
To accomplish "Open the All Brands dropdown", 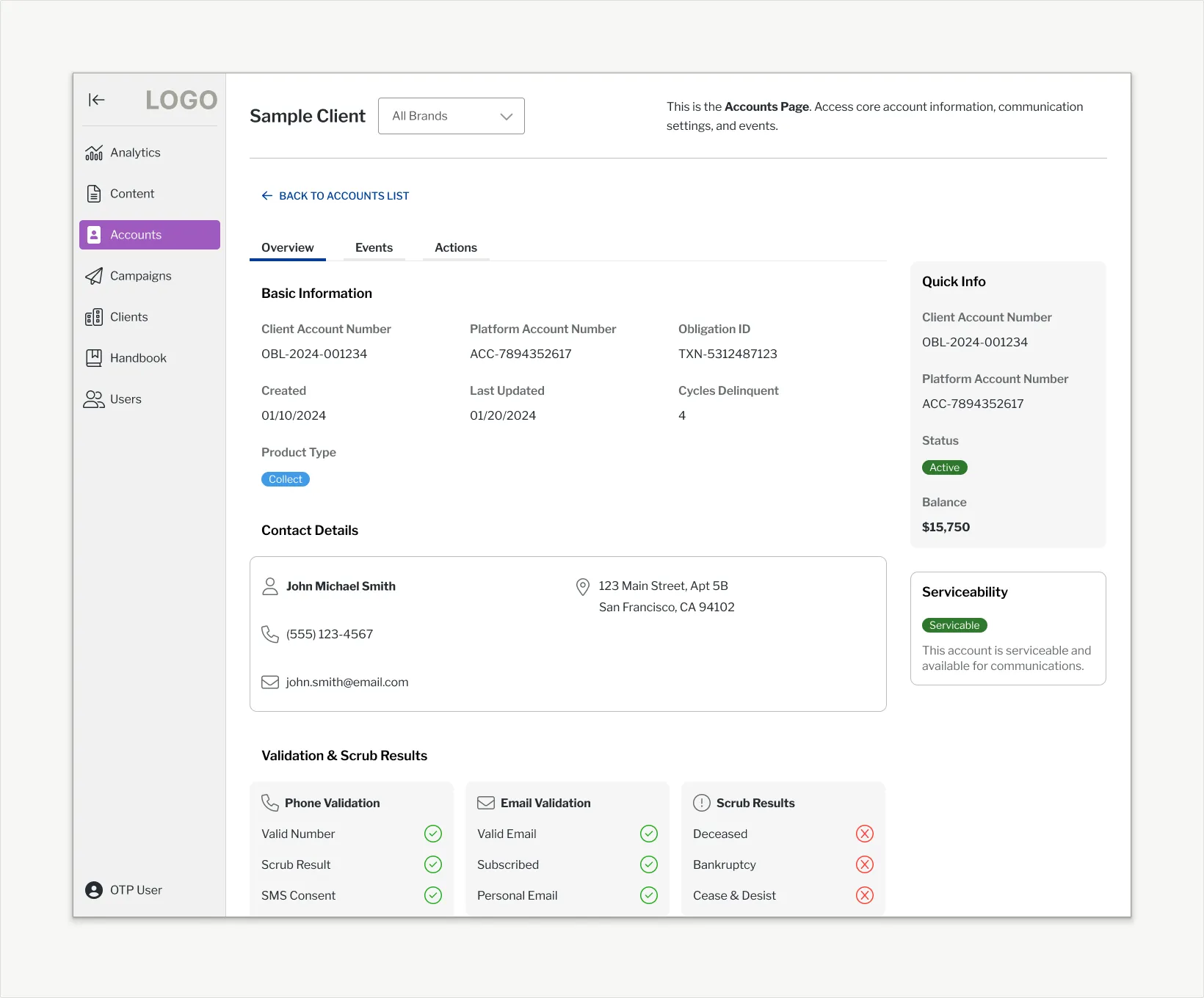I will tap(451, 116).
